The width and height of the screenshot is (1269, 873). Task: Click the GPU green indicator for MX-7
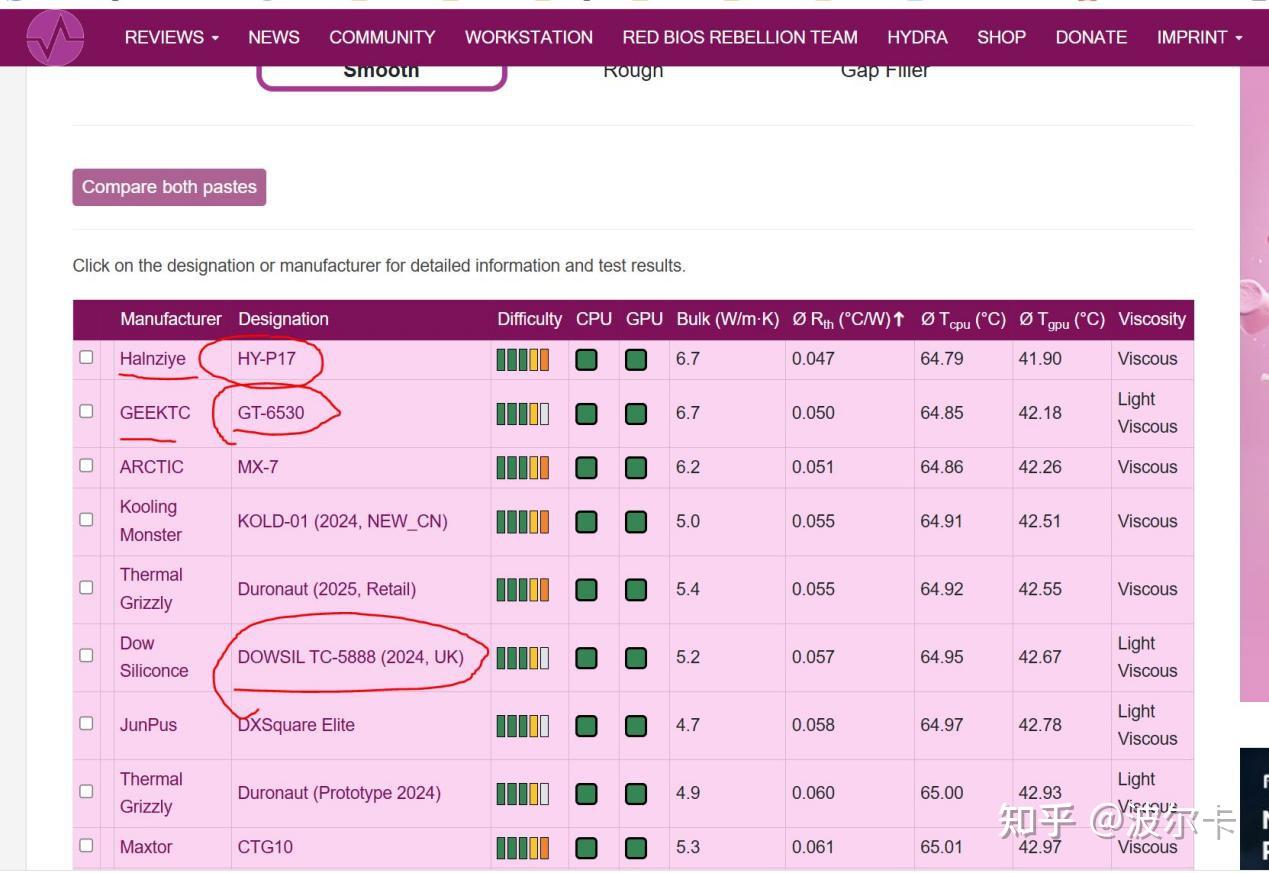pos(636,467)
